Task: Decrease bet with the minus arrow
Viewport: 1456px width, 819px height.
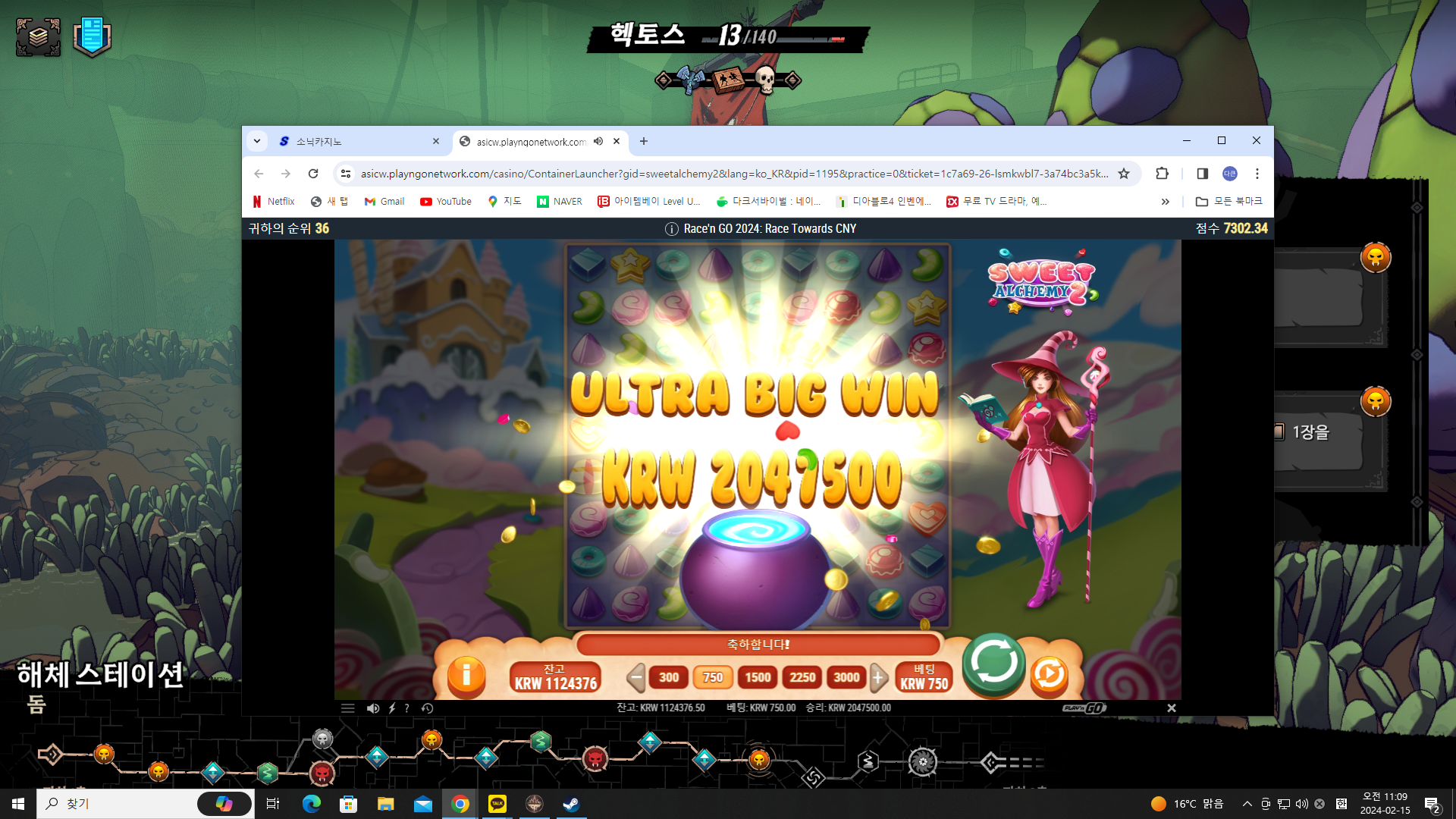Action: tap(636, 677)
